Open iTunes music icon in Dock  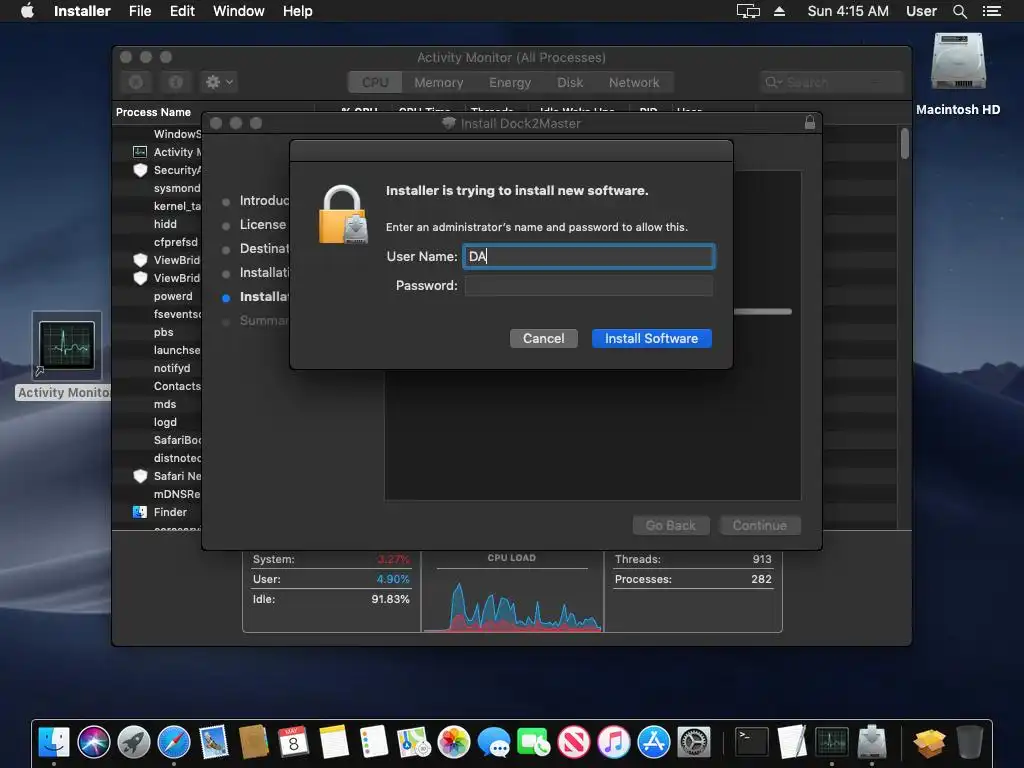[613, 743]
